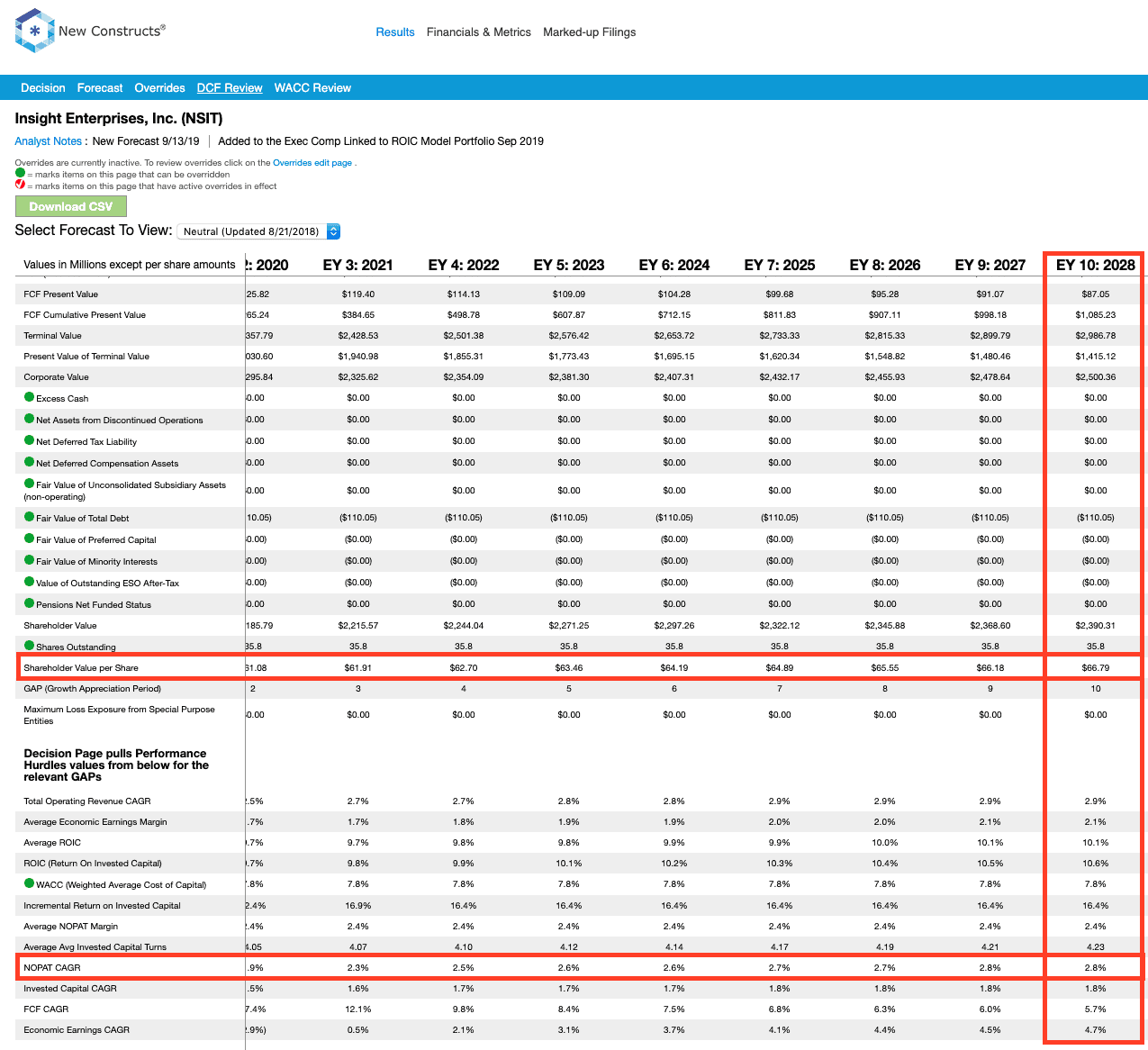
Task: Click the Shareholder Value per Share row label
Action: pyautogui.click(x=81, y=668)
